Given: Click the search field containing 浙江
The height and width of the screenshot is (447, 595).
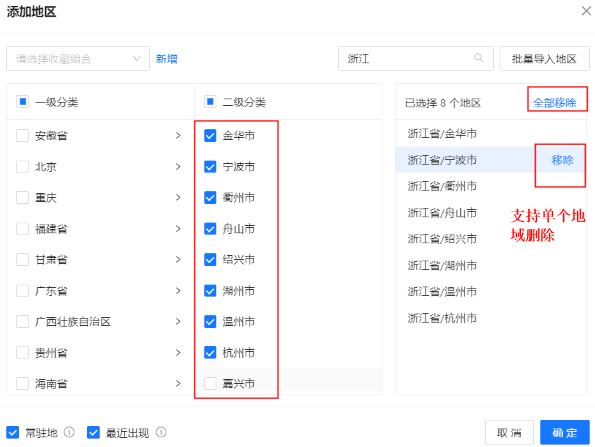Looking at the screenshot, I should [x=416, y=58].
